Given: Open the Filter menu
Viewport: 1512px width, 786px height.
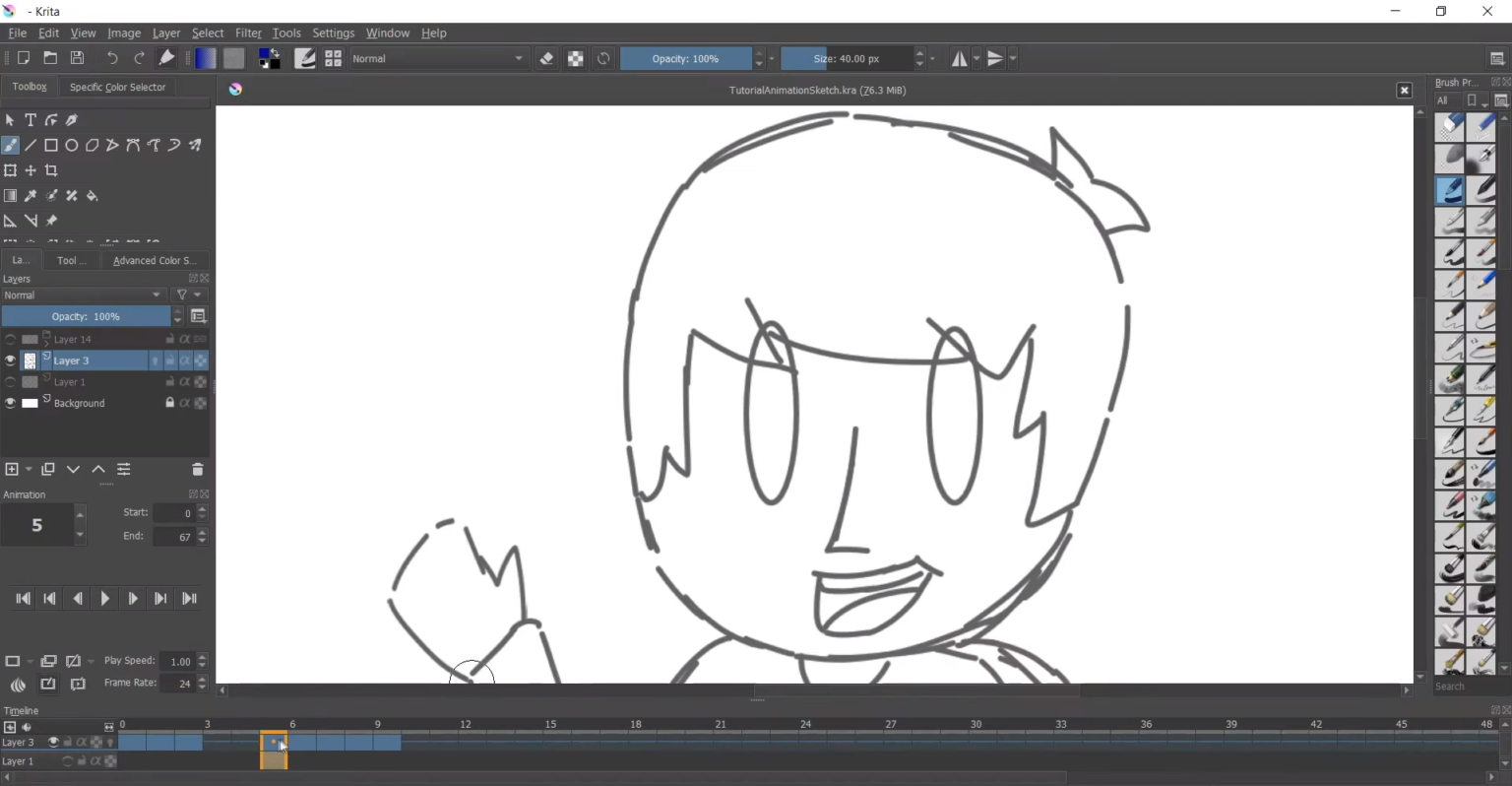Looking at the screenshot, I should tap(248, 33).
